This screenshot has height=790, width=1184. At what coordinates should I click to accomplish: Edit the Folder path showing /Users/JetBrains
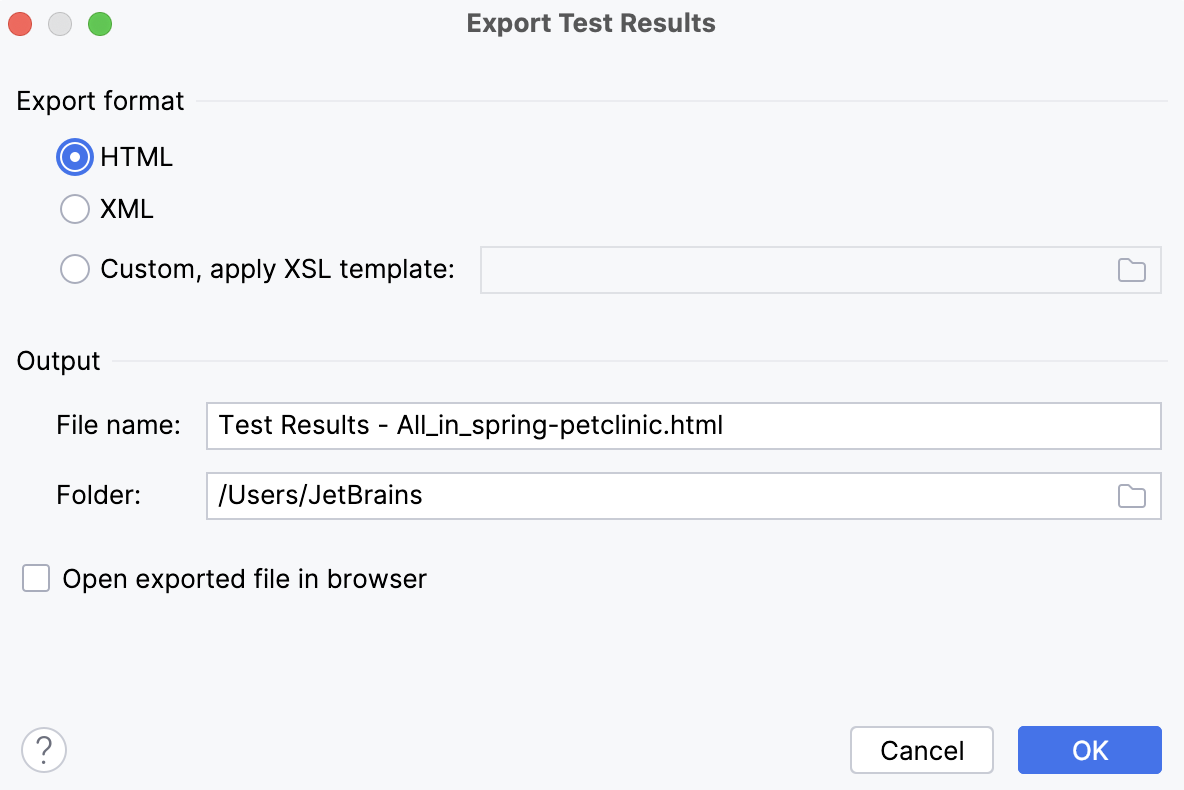pyautogui.click(x=600, y=496)
